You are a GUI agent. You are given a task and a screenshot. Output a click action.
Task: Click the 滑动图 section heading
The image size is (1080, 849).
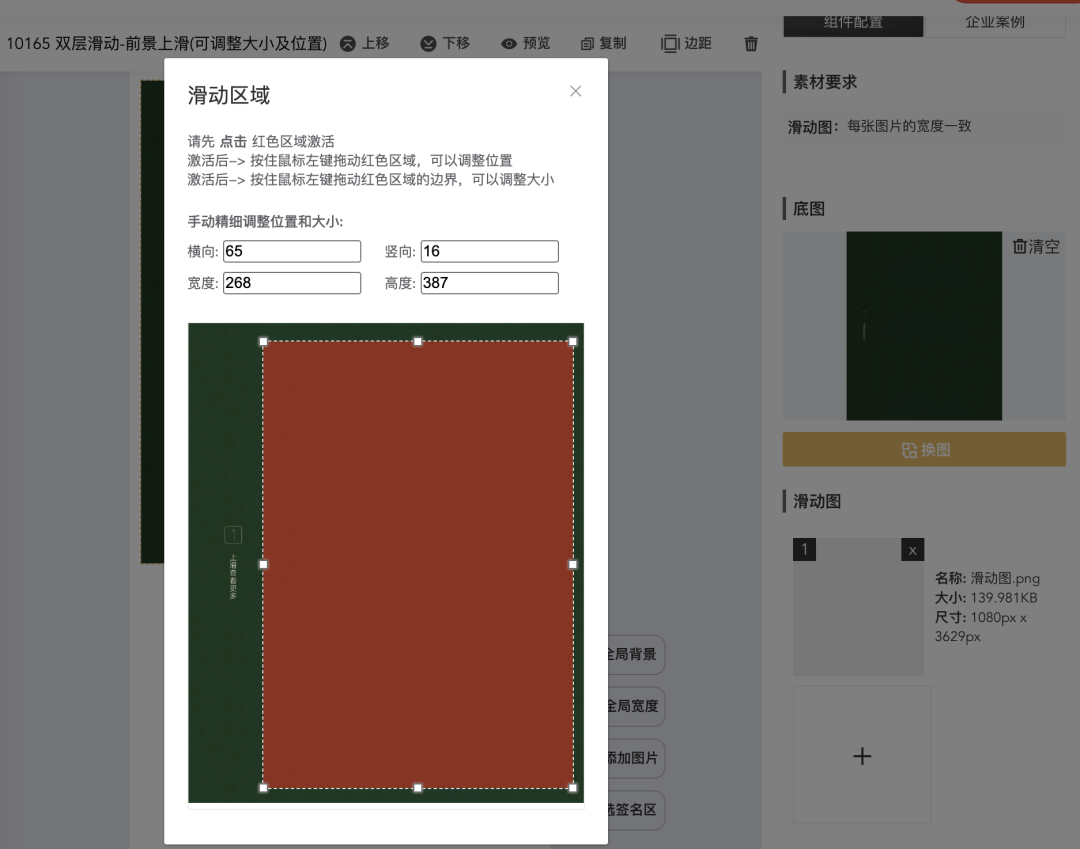817,501
